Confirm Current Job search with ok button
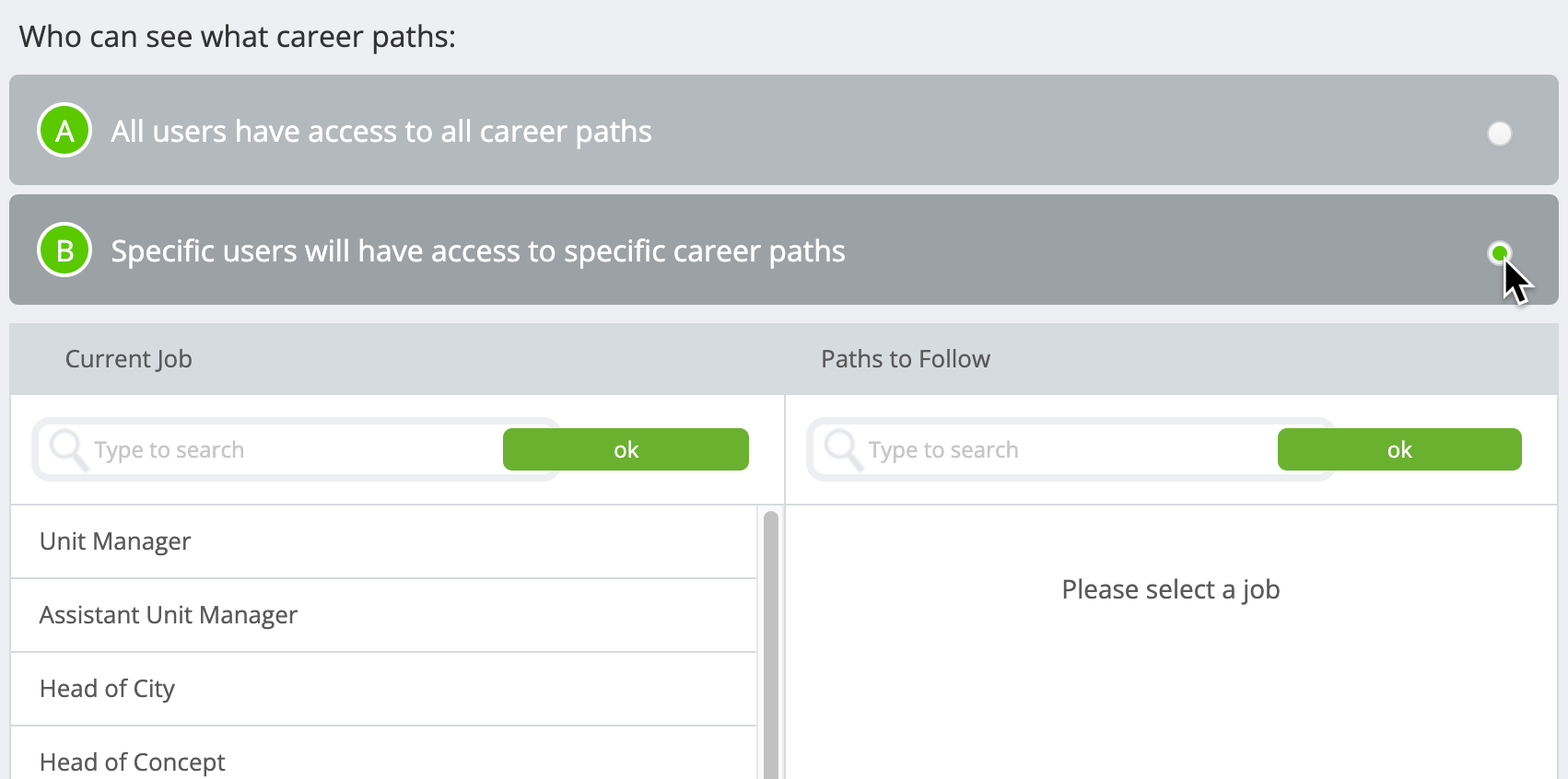This screenshot has width=1568, height=779. (626, 449)
